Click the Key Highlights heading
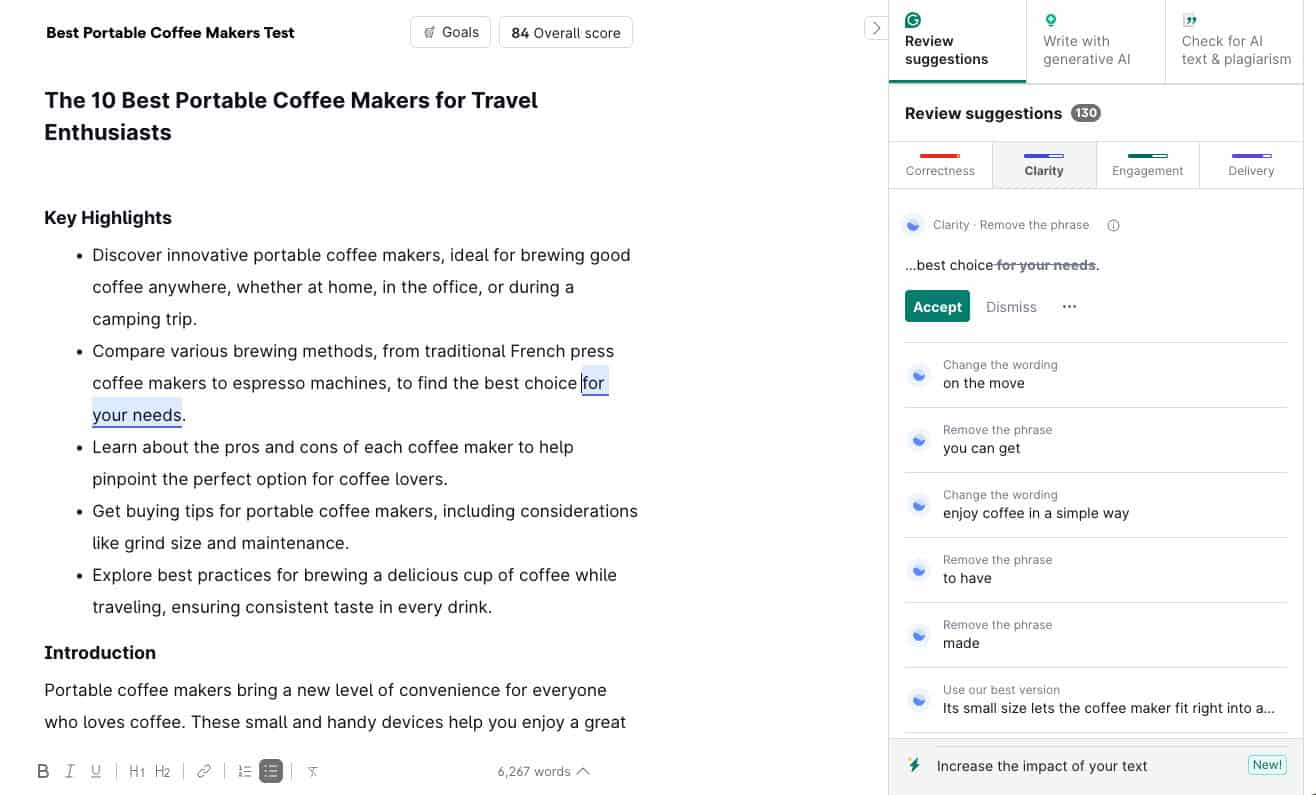Screen dimensions: 1316x795 (x=108, y=218)
